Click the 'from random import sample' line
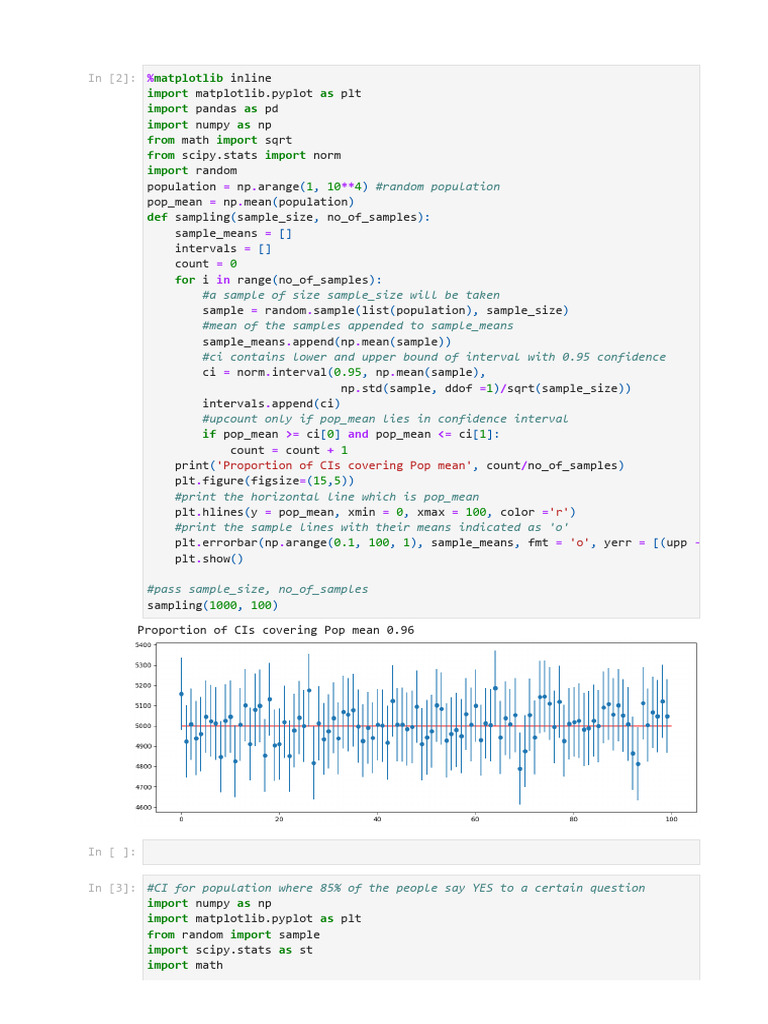 coord(233,935)
